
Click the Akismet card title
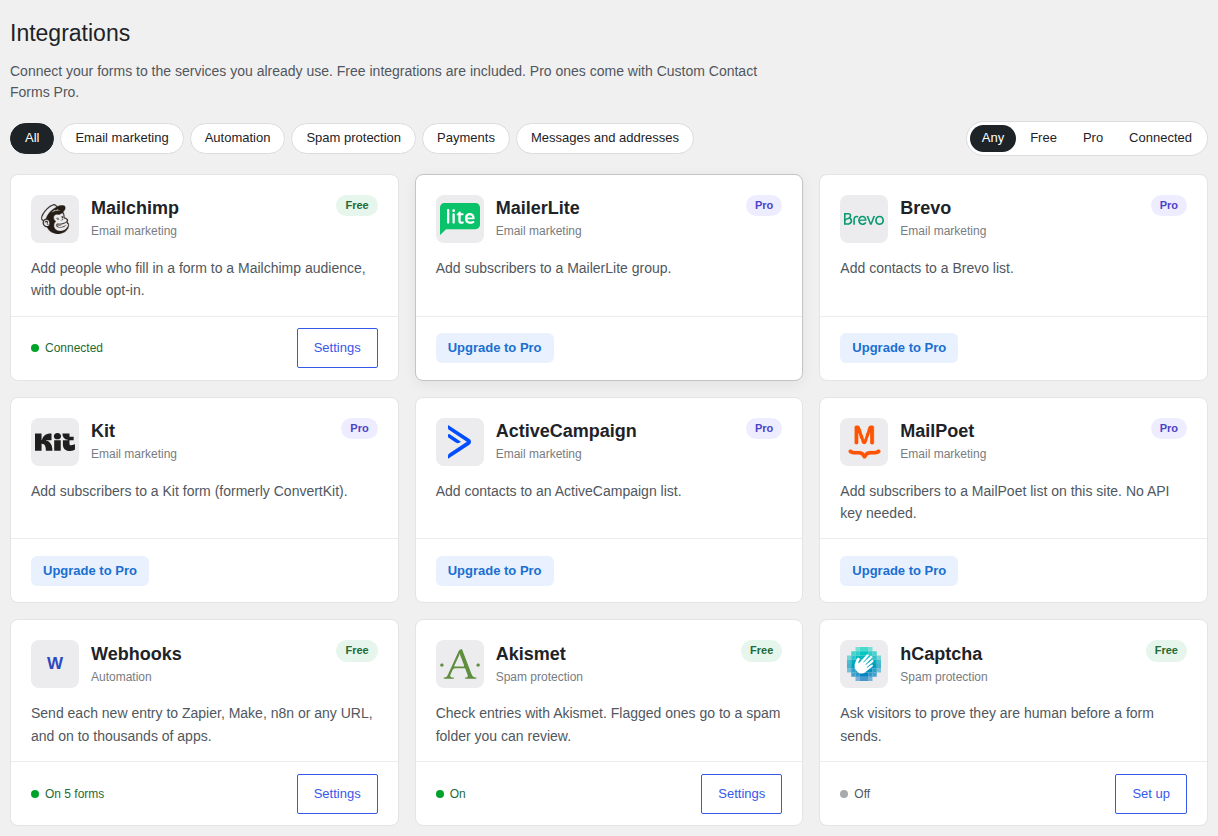tap(531, 654)
